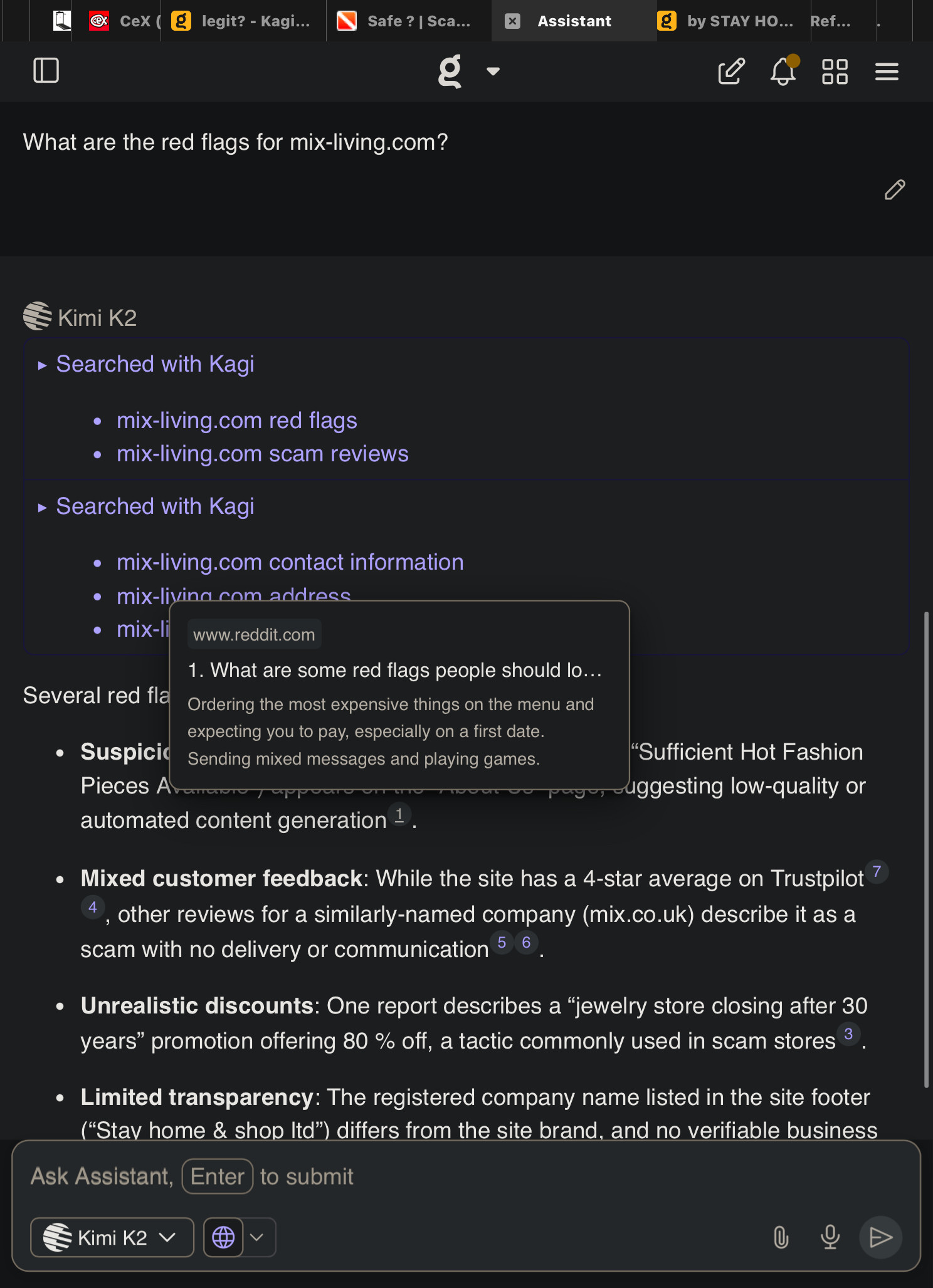The image size is (933, 1288).
Task: Collapse second Searched with Kagi section
Action: coord(43,508)
